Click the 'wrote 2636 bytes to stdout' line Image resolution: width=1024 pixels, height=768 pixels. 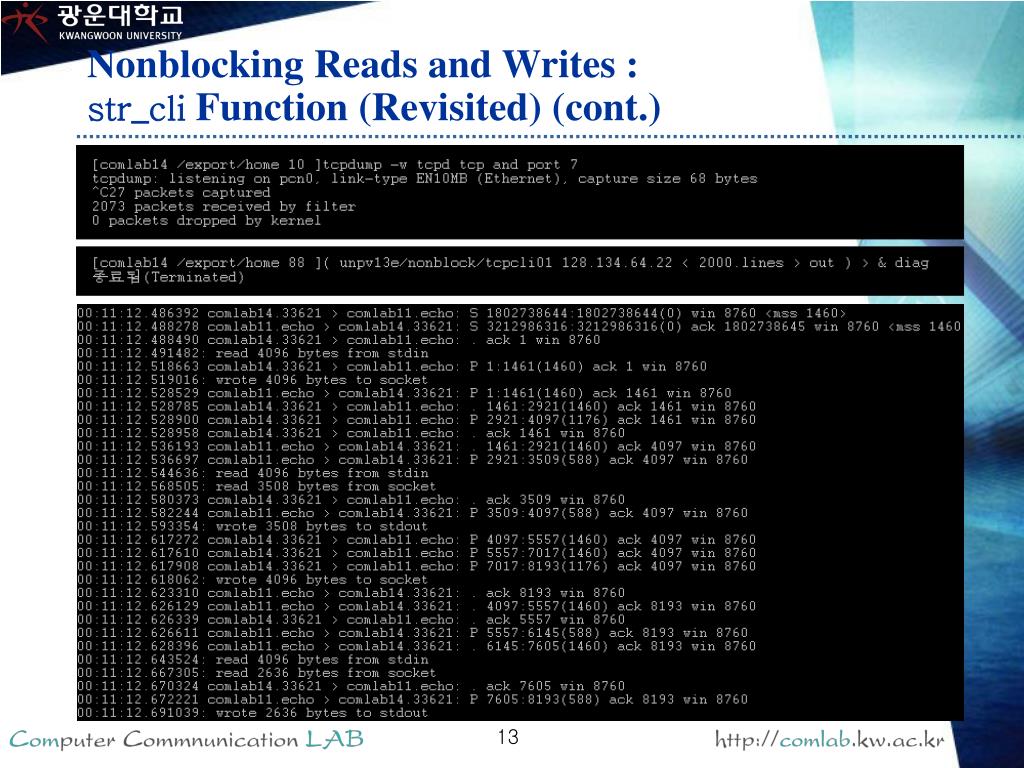[253, 713]
